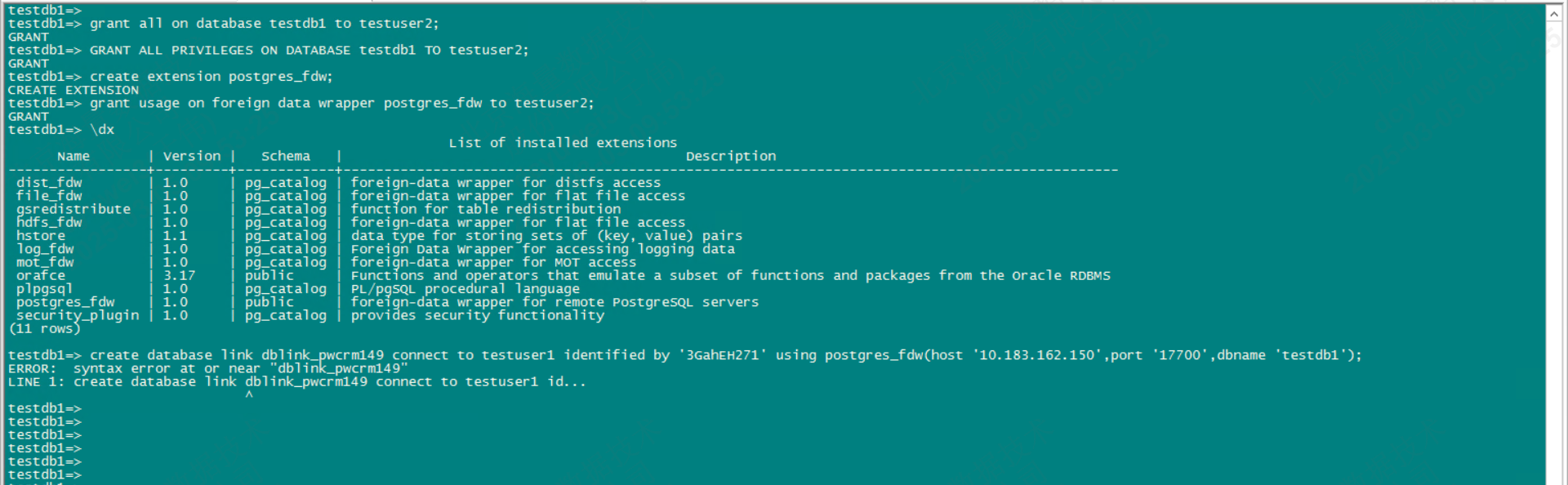Viewport: 1568px width, 485px height.
Task: Click the CREATE EXTENSION output line
Action: point(73,90)
